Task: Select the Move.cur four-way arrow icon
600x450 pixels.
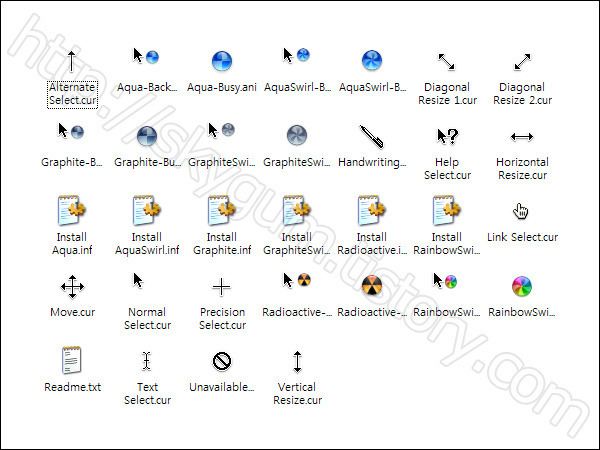Action: click(x=72, y=287)
